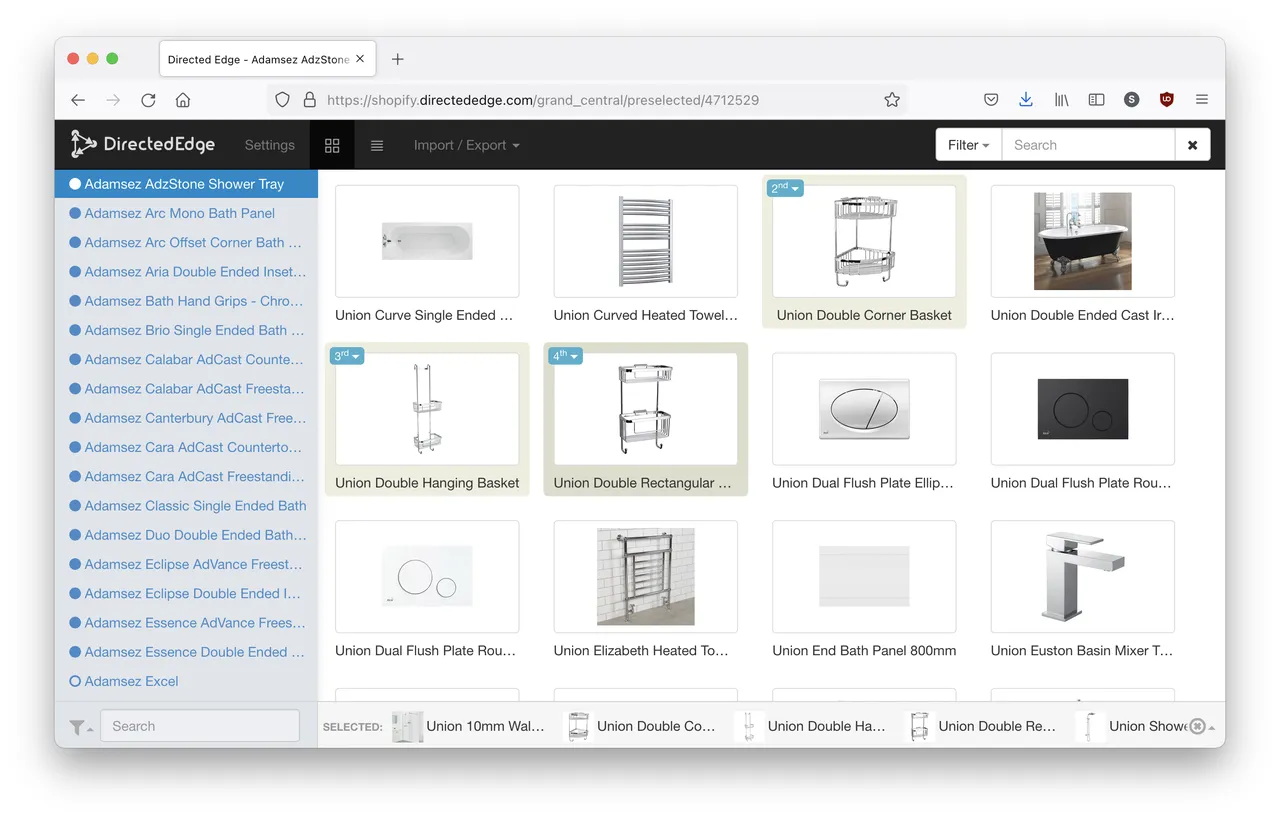Screen dimensions: 1280x820
Task: Open a new browser tab
Action: click(x=397, y=59)
